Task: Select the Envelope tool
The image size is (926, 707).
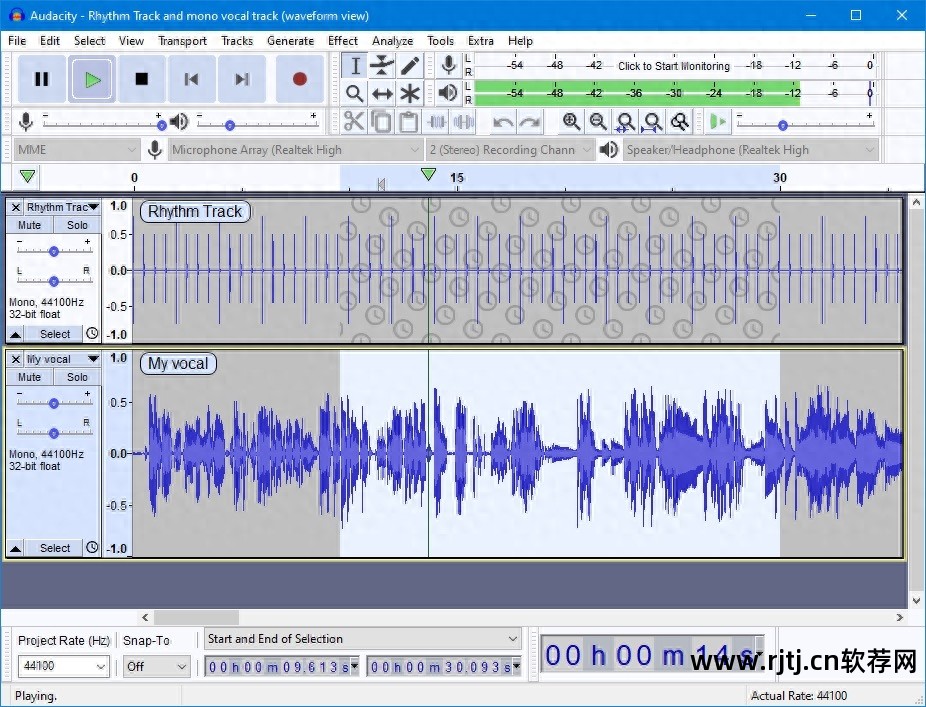Action: (382, 66)
